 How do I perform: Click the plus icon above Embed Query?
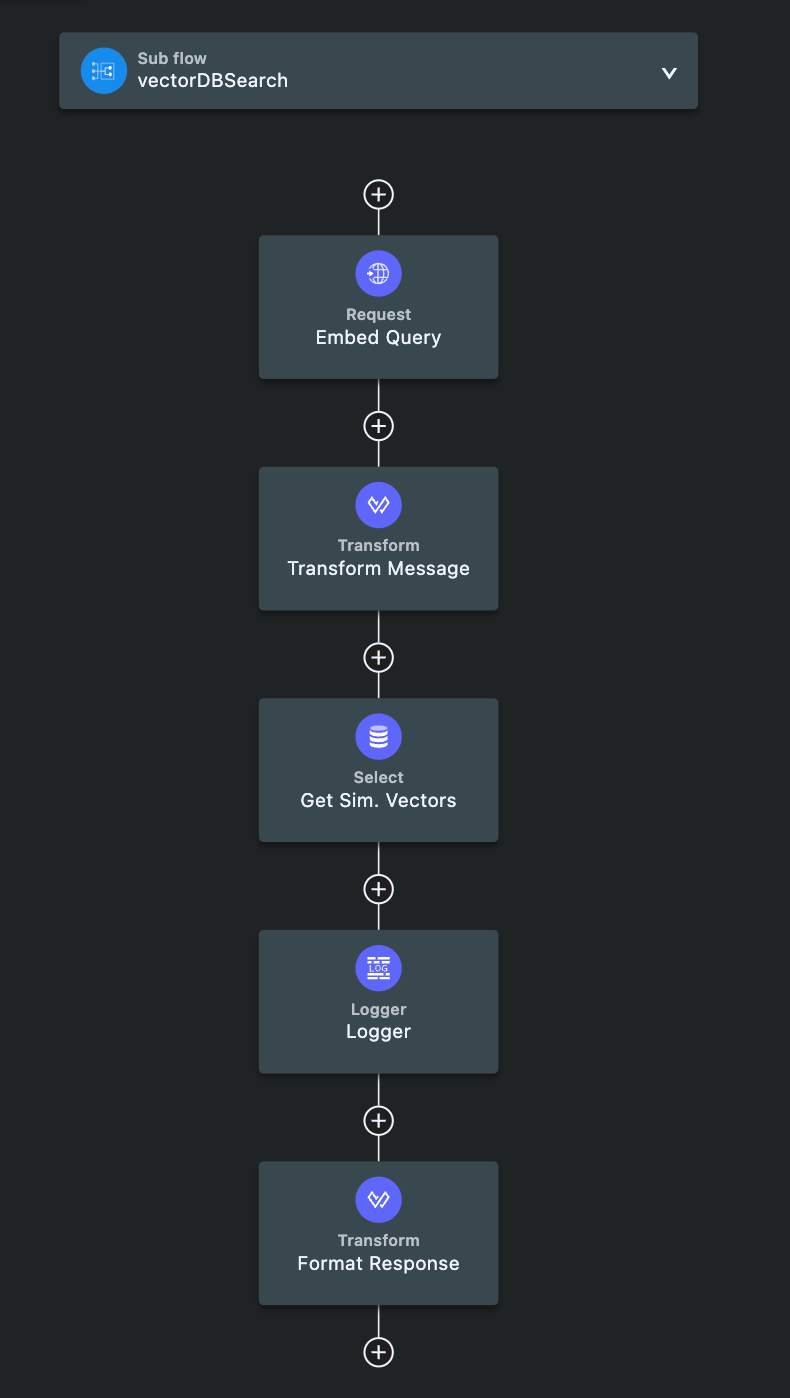pyautogui.click(x=378, y=194)
